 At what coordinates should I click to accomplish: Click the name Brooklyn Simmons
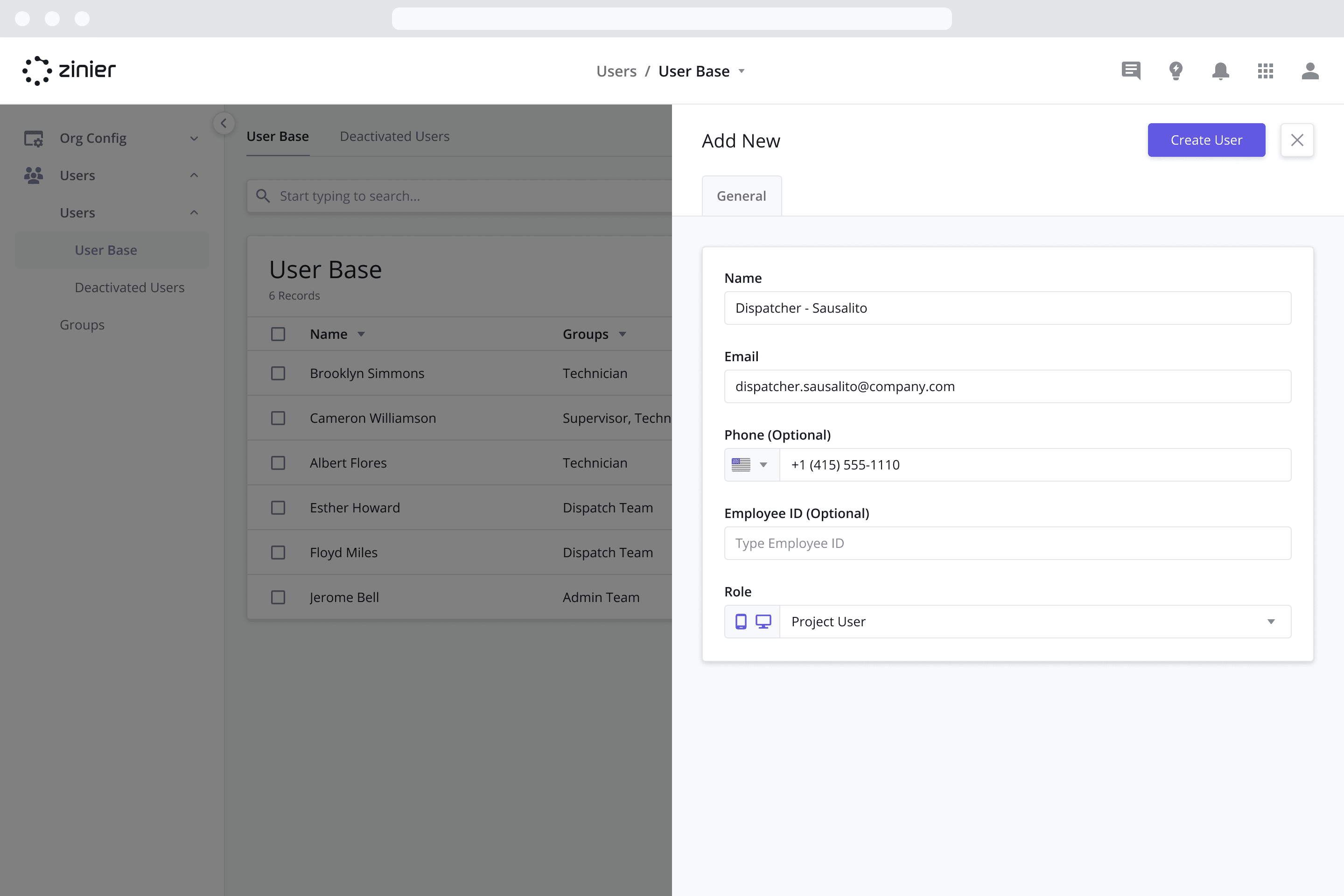tap(367, 373)
